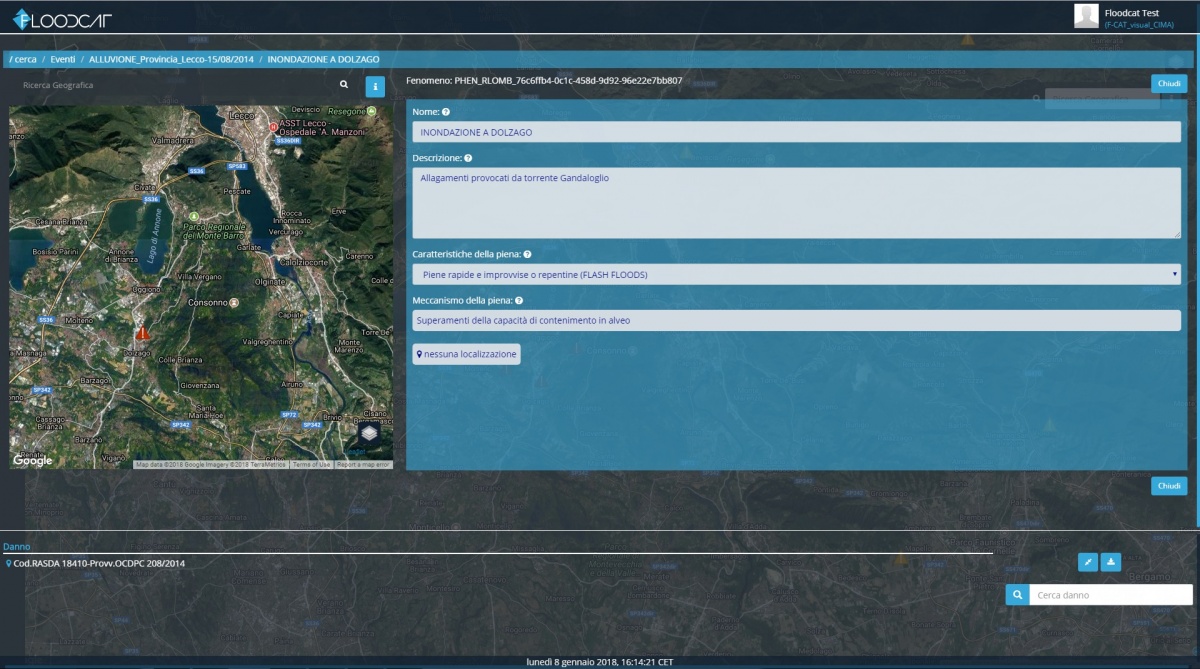Screen dimensions: 1200x669
Task: Go to Eventi breadcrumb
Action: point(63,60)
